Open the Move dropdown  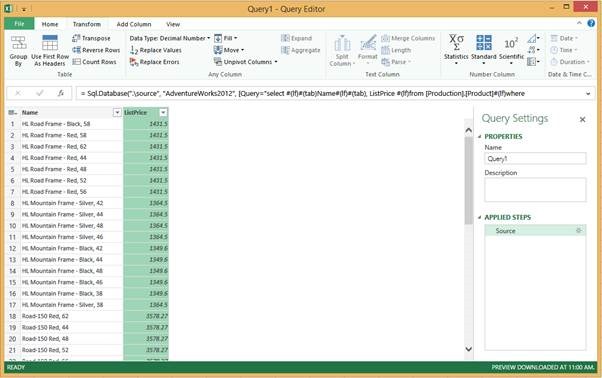(229, 50)
